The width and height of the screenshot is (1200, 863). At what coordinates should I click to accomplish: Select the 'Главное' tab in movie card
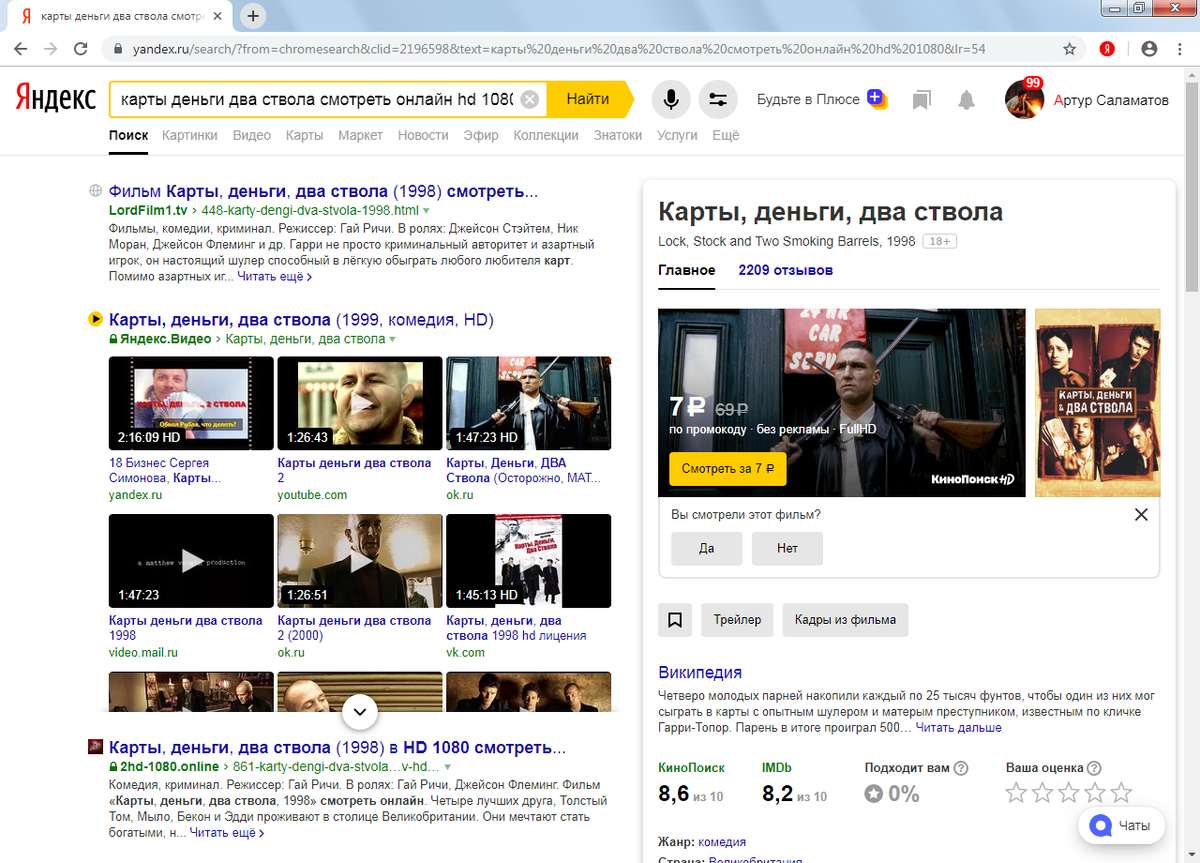[686, 270]
